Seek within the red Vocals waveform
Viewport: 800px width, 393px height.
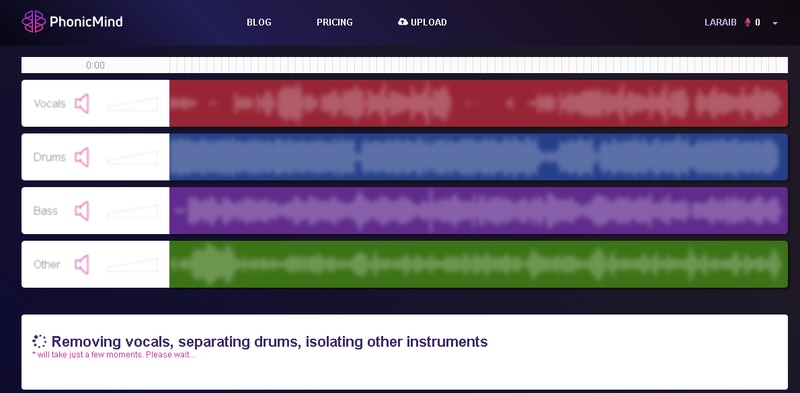(x=479, y=103)
